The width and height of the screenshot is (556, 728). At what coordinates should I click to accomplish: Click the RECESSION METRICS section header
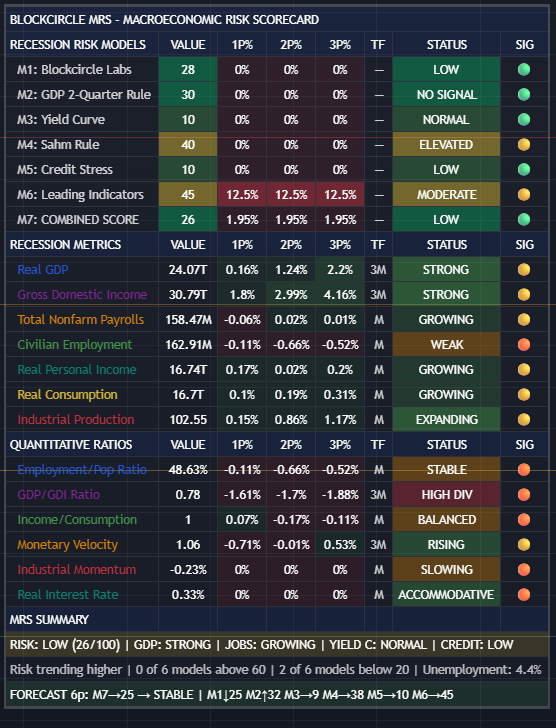click(x=65, y=245)
